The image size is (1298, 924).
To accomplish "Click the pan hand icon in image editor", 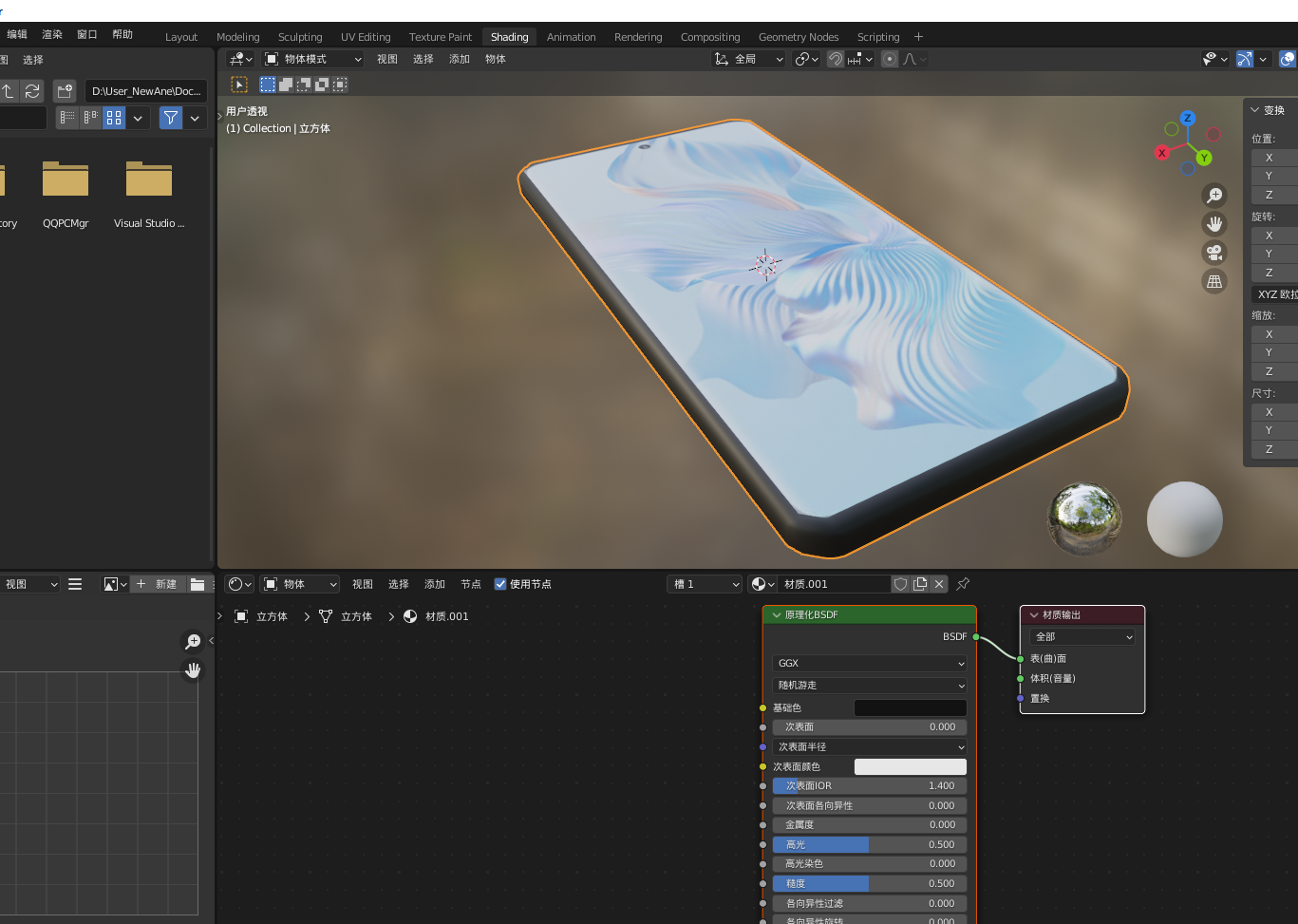I will pos(193,670).
